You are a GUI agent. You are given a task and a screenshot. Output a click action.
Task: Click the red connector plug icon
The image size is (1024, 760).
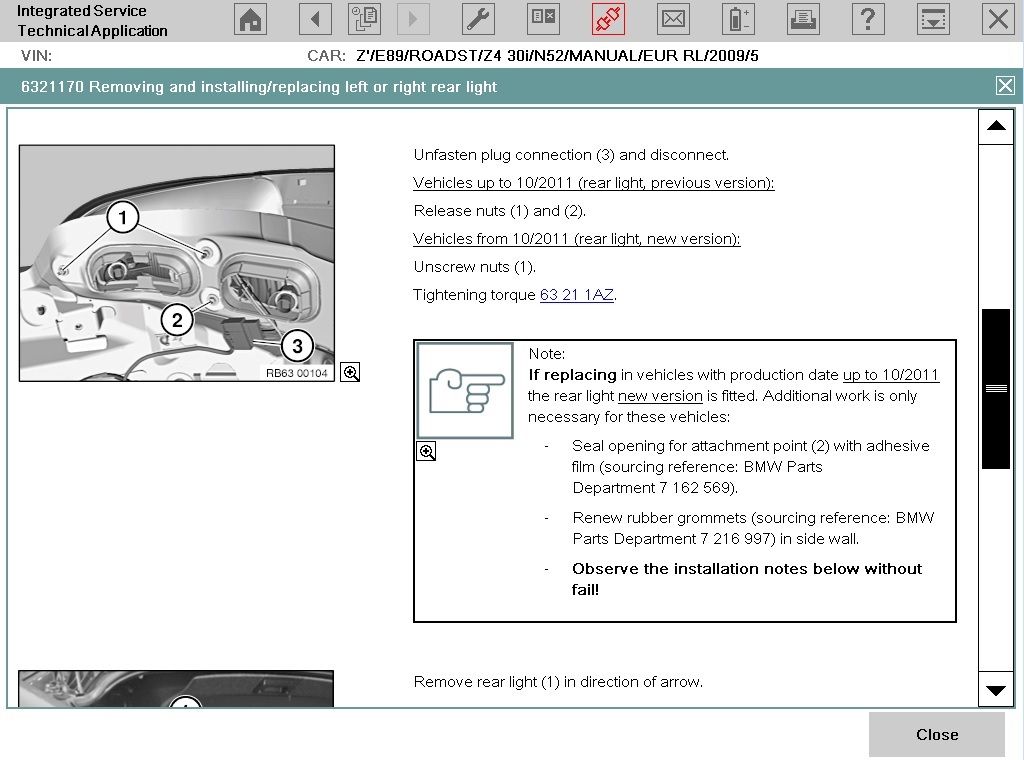coord(608,19)
